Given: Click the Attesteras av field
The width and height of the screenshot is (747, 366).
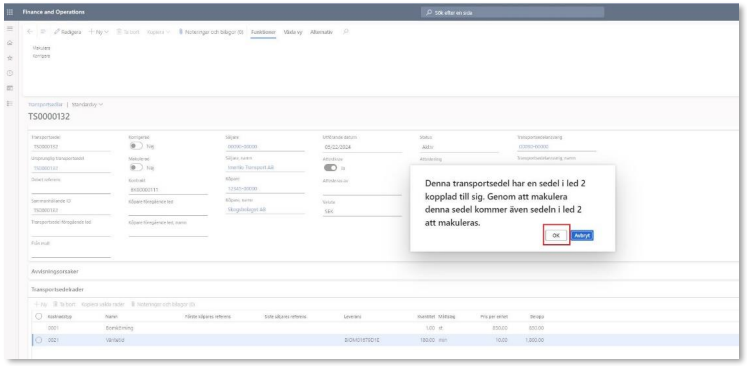Looking at the screenshot, I should (362, 190).
